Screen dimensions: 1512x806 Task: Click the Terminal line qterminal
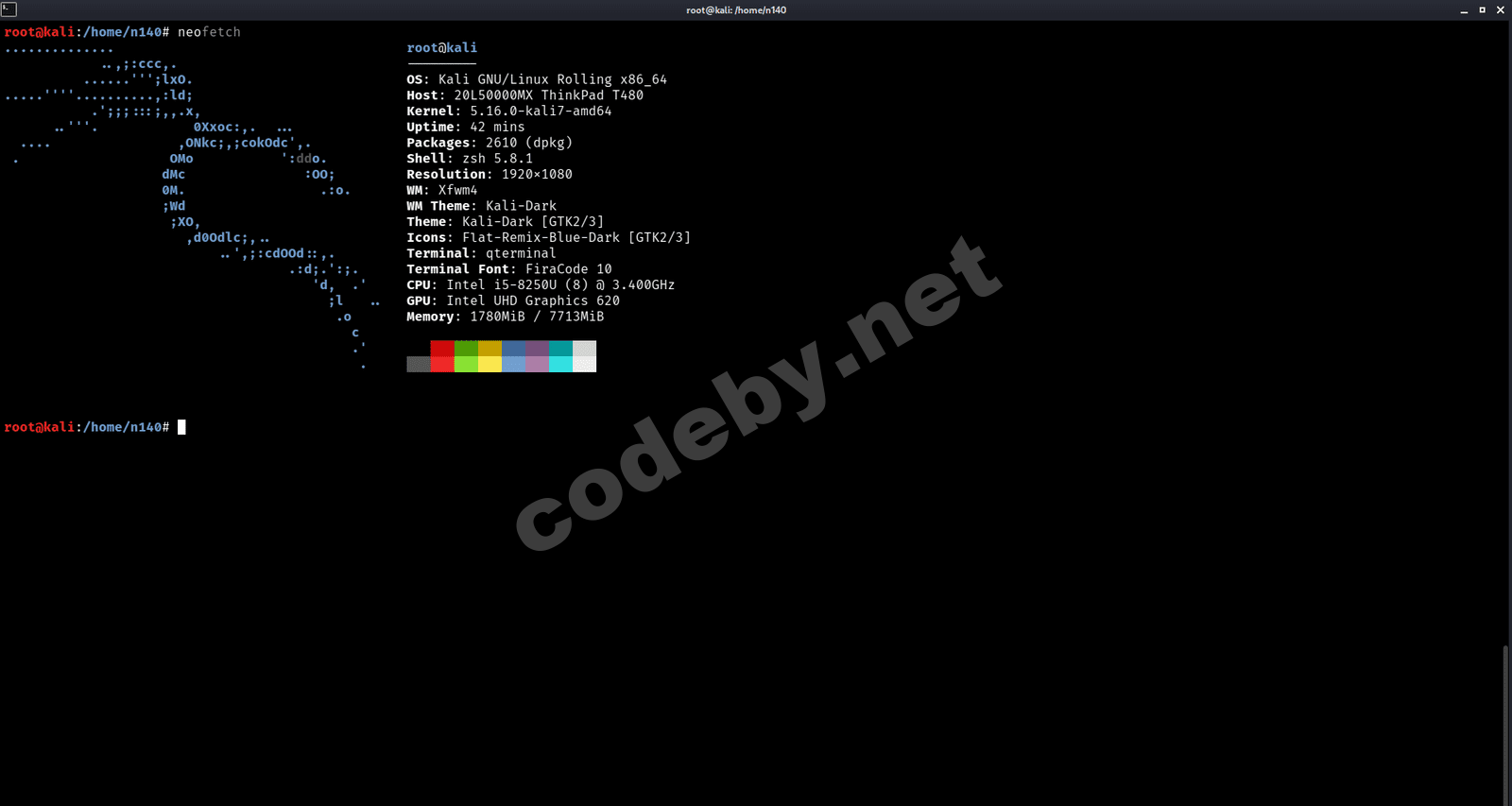pyautogui.click(x=482, y=253)
